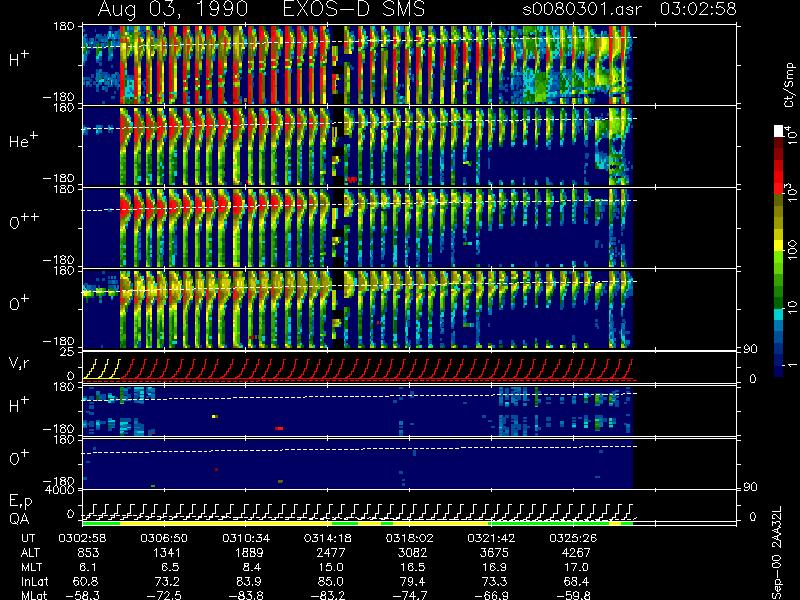Click the InLat value "73.2"

[x=167, y=582]
